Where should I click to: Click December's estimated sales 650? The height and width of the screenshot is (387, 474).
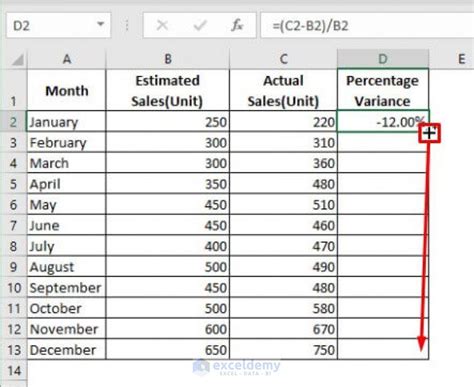point(168,350)
